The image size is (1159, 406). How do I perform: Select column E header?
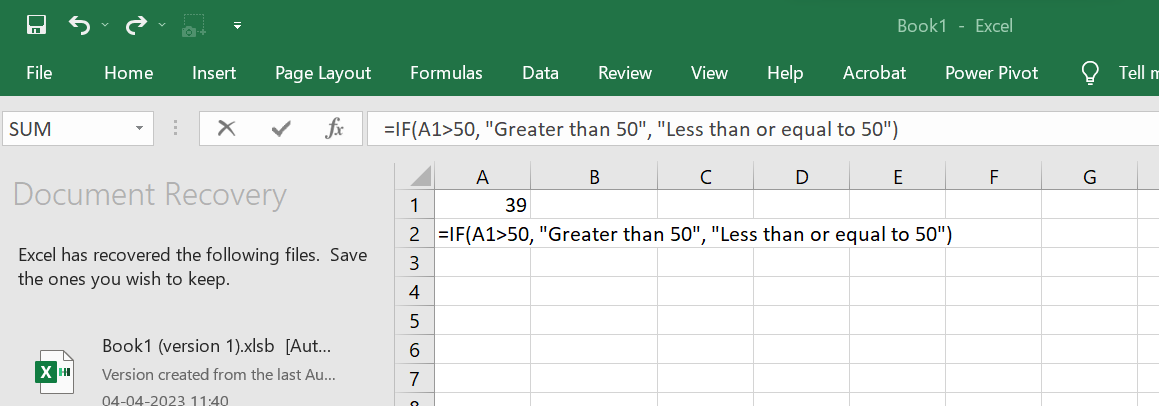point(897,177)
